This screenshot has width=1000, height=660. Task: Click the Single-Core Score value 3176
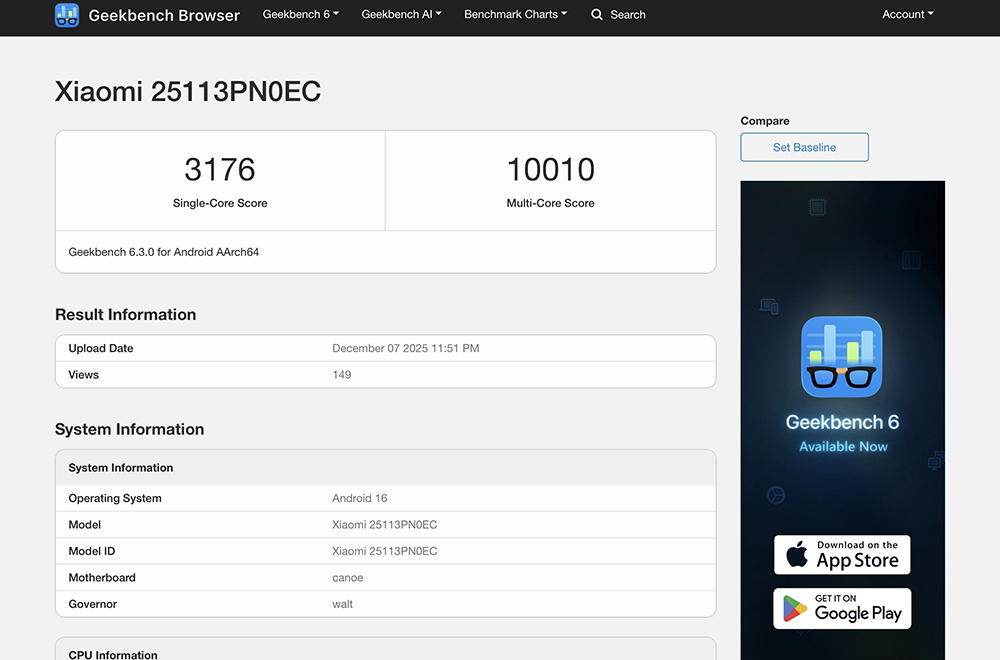point(220,169)
